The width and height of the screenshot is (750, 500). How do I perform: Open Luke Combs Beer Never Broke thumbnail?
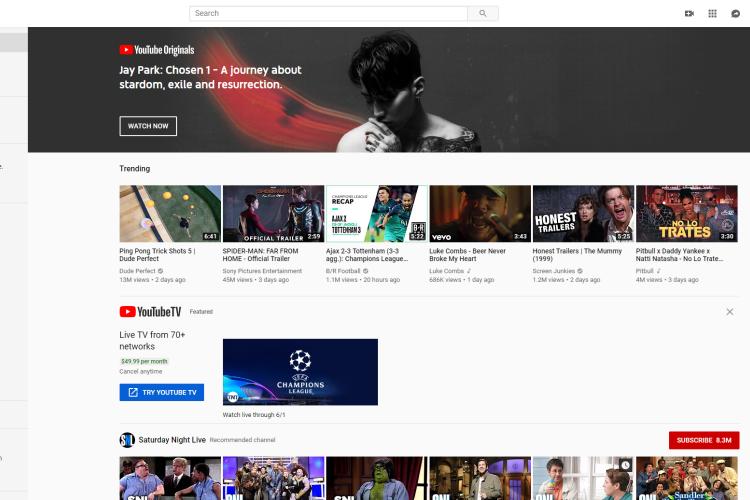(480, 213)
